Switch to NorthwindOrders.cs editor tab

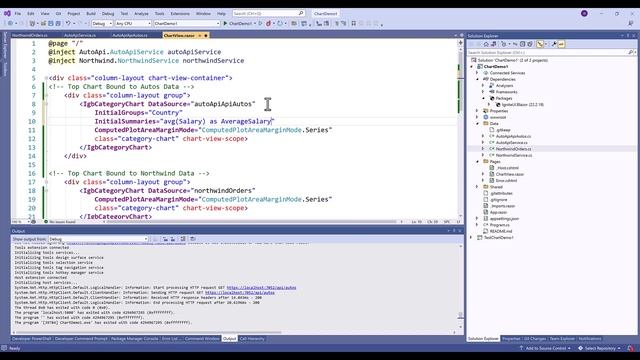pyautogui.click(x=30, y=36)
